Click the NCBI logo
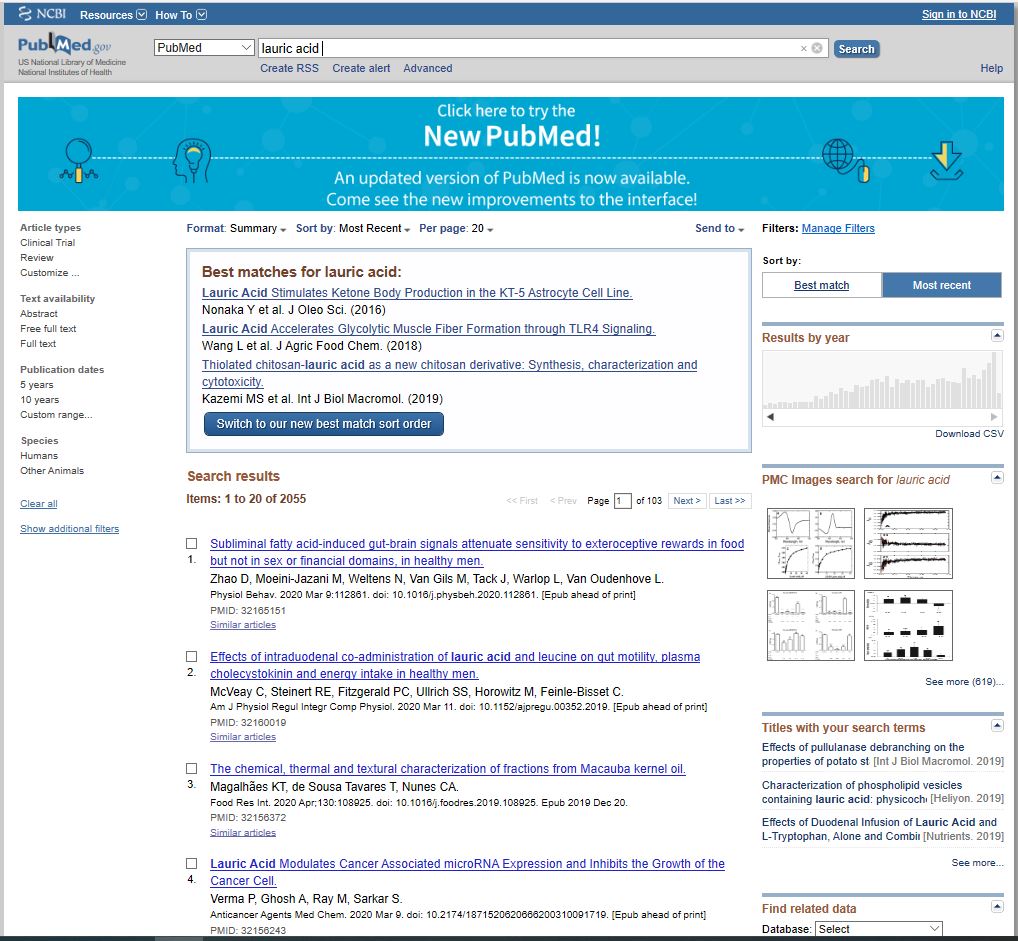1018x941 pixels. pyautogui.click(x=43, y=14)
